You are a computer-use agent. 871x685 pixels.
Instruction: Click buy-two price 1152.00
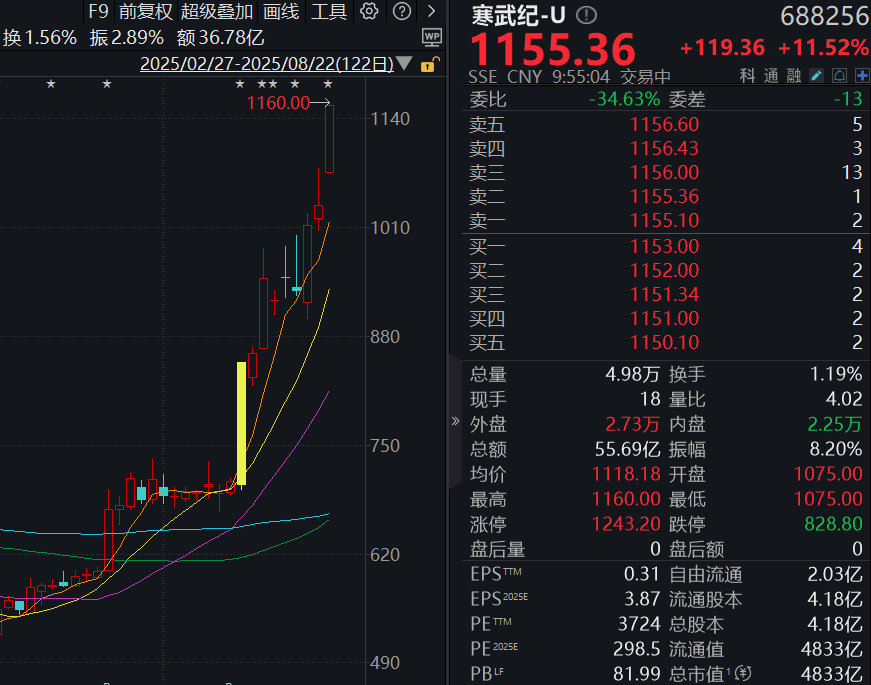pyautogui.click(x=664, y=270)
